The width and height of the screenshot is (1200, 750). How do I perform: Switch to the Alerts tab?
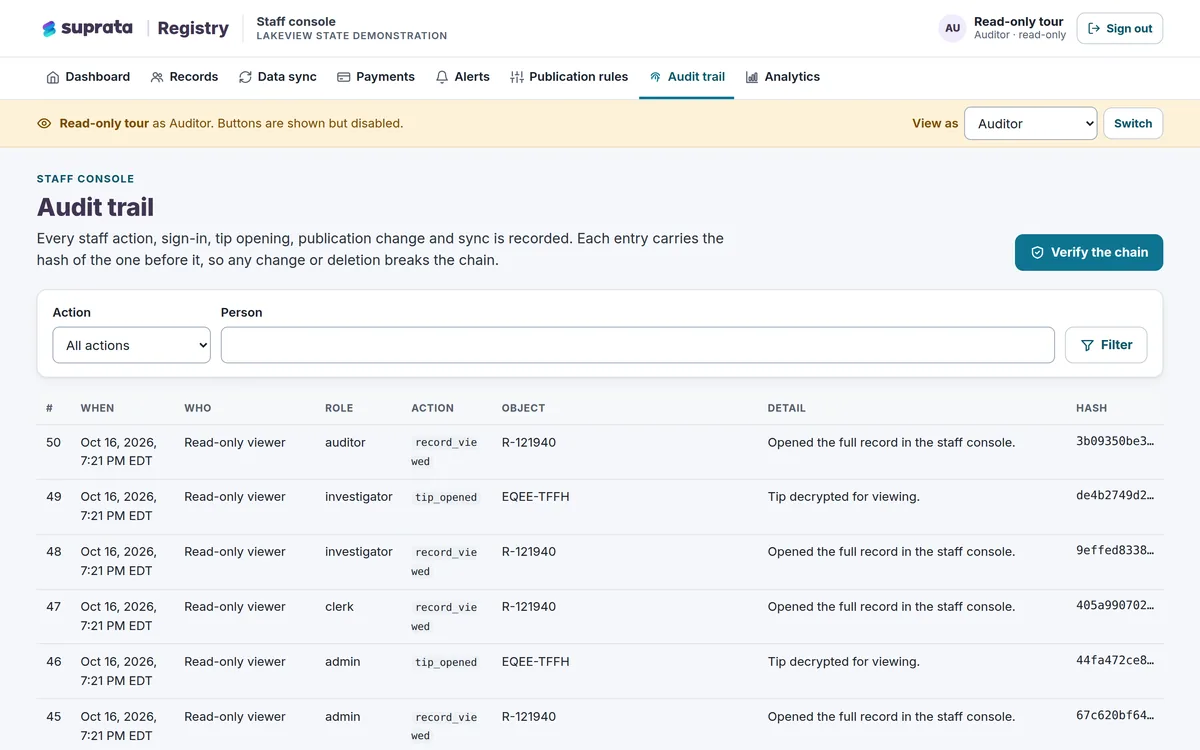(462, 77)
